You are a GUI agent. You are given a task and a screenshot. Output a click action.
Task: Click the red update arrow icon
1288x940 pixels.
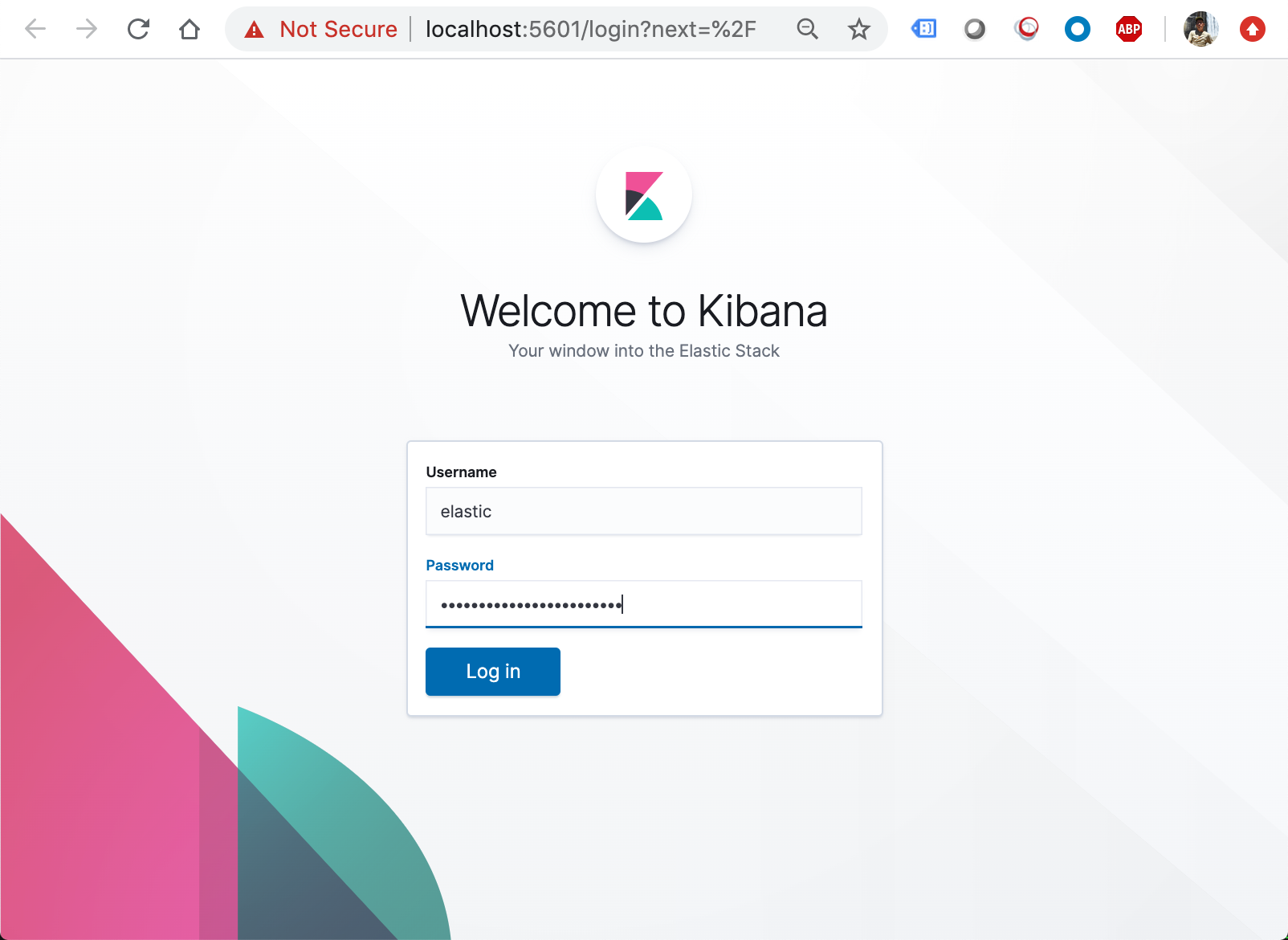tap(1253, 30)
